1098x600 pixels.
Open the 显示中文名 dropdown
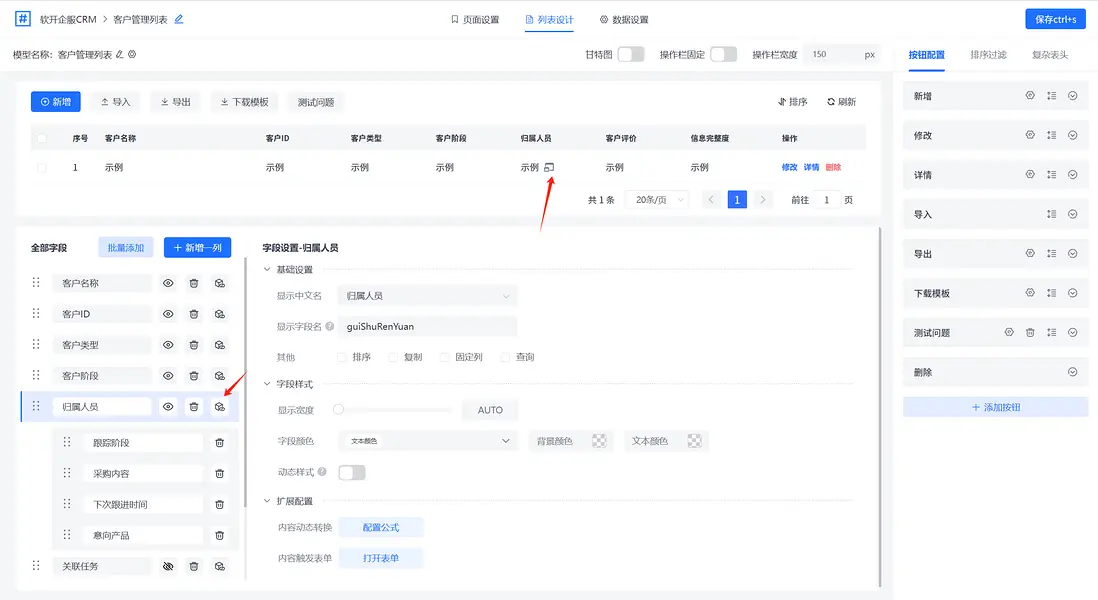coord(427,296)
